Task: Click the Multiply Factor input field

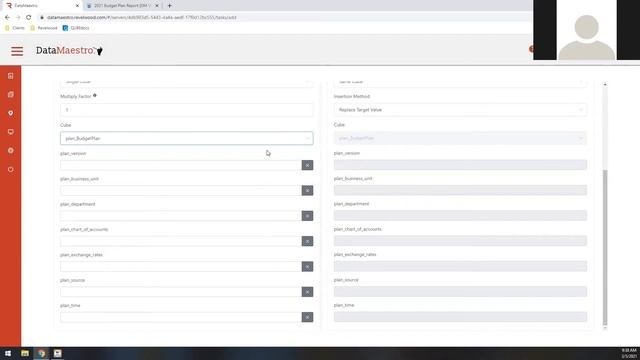Action: tap(187, 109)
